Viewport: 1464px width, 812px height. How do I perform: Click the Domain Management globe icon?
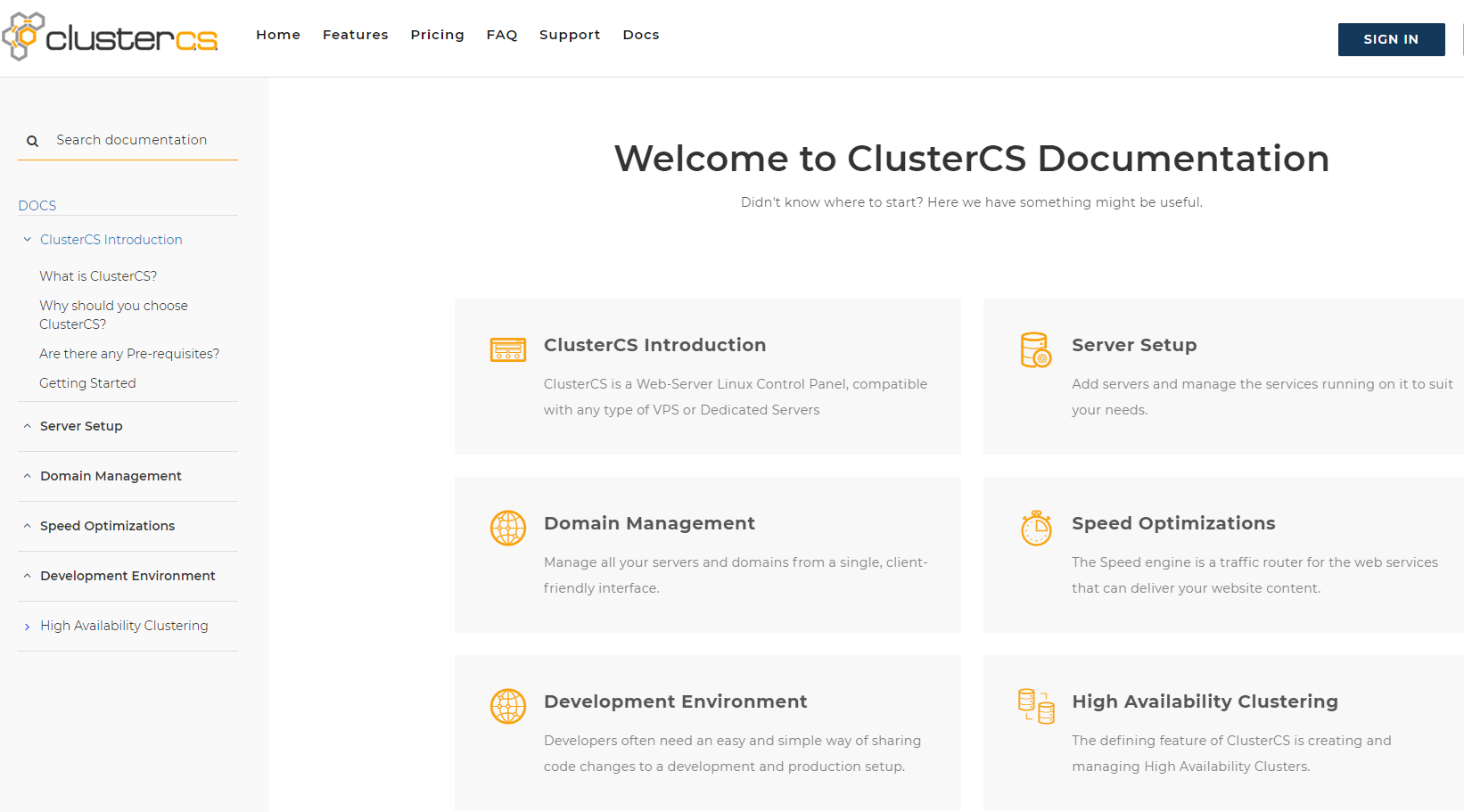pos(508,528)
